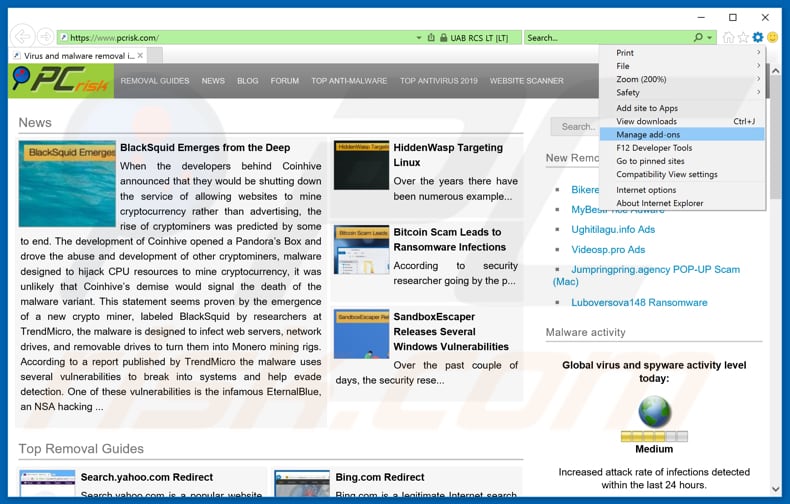Viewport: 790px width, 504px height.
Task: Expand the address bar dropdown arrow
Action: click(419, 38)
